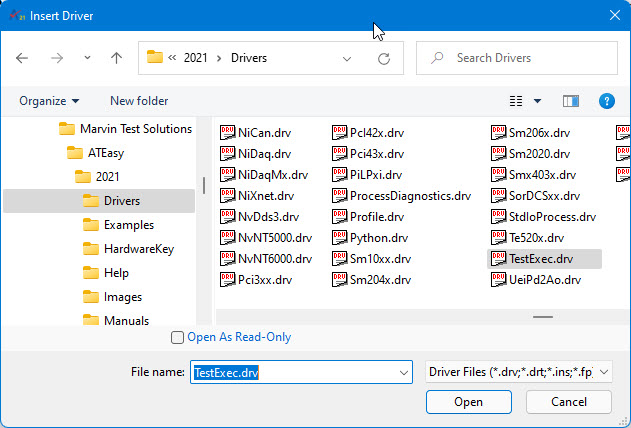Click the Open button

[x=468, y=402]
